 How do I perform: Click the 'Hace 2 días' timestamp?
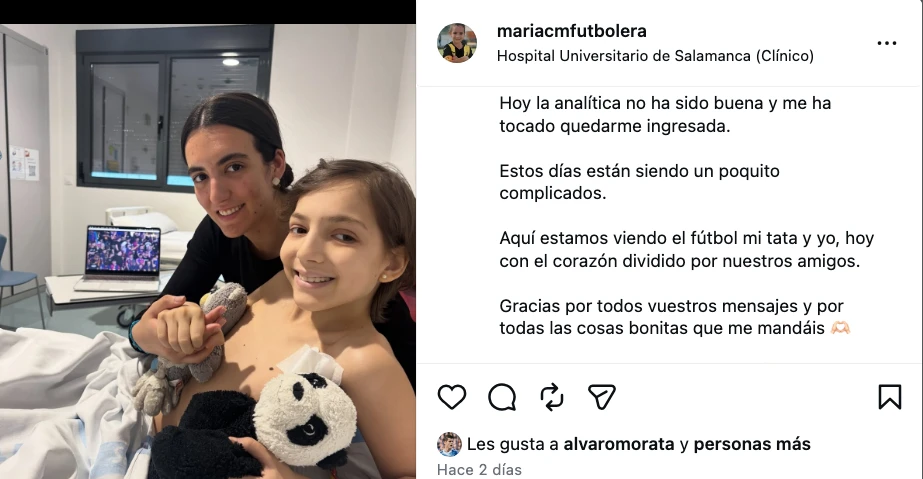[479, 470]
